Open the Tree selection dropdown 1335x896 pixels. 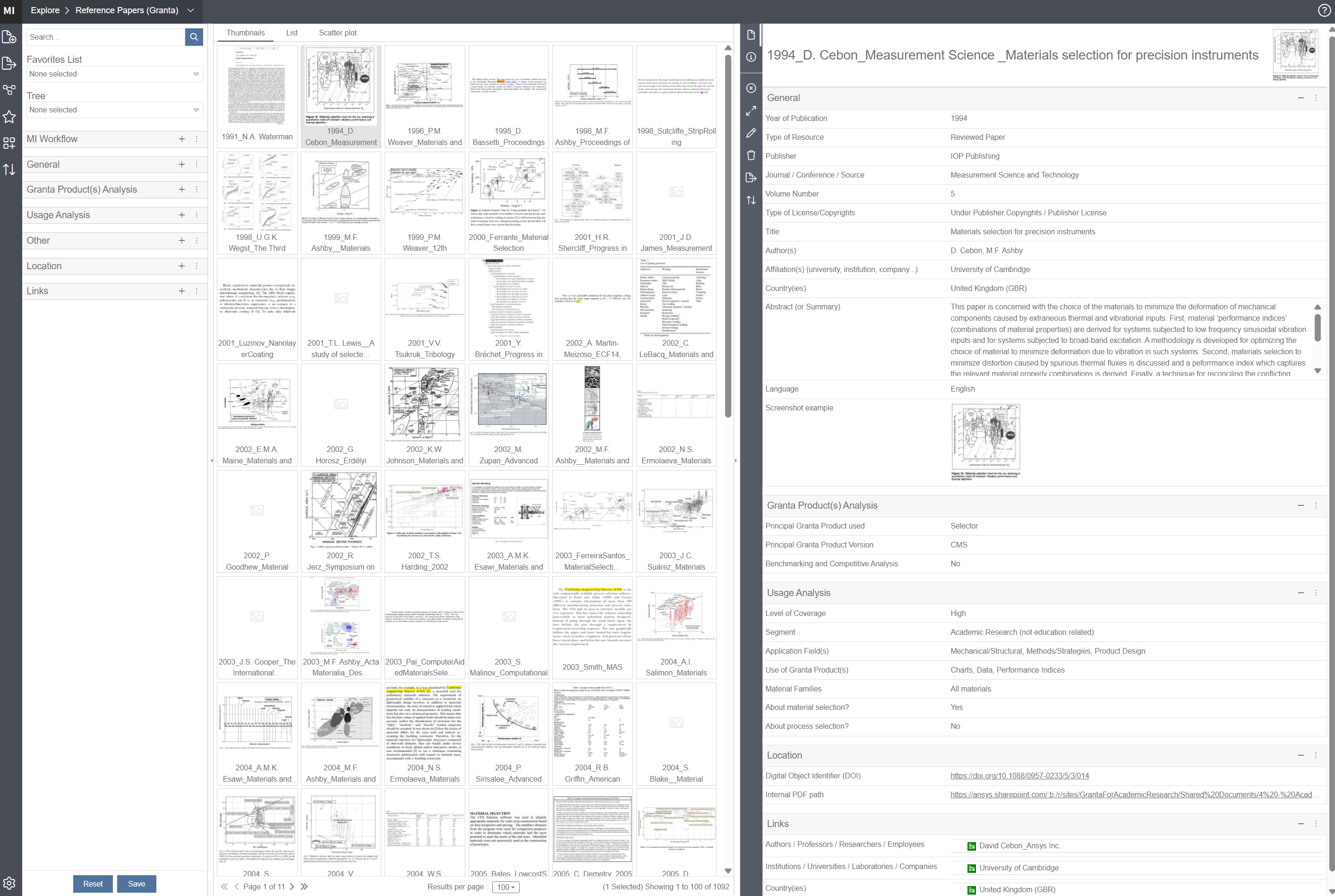(114, 110)
